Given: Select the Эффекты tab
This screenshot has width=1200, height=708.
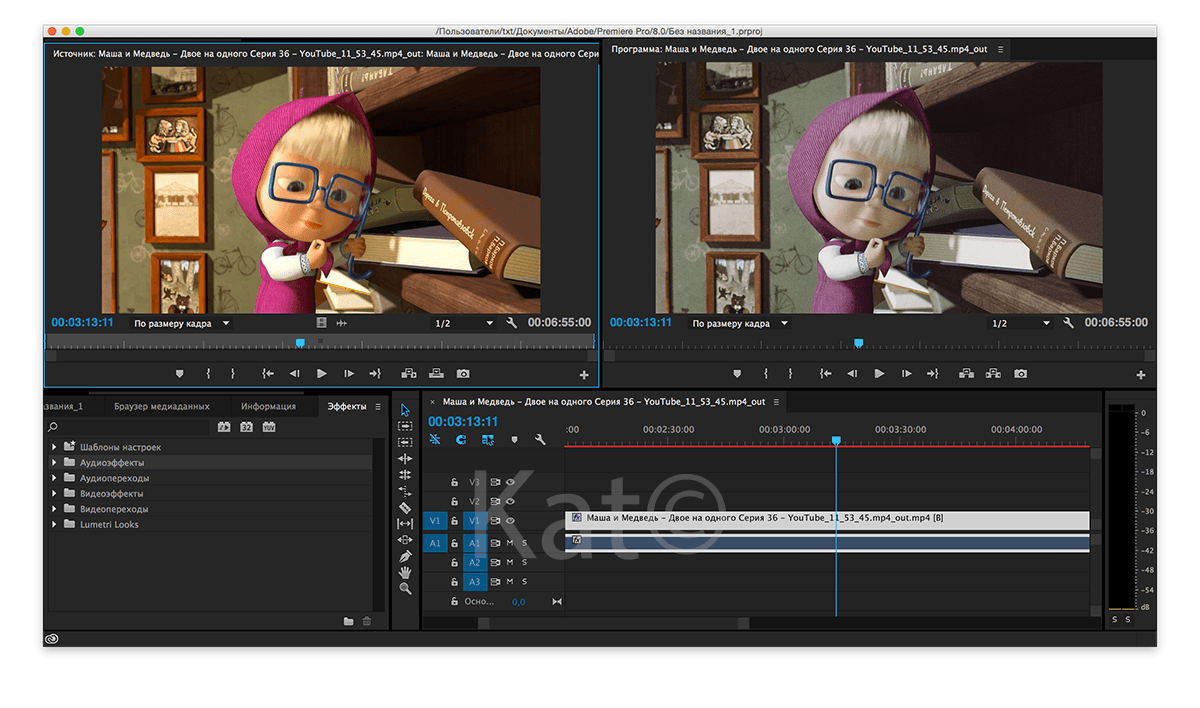Looking at the screenshot, I should pos(347,406).
